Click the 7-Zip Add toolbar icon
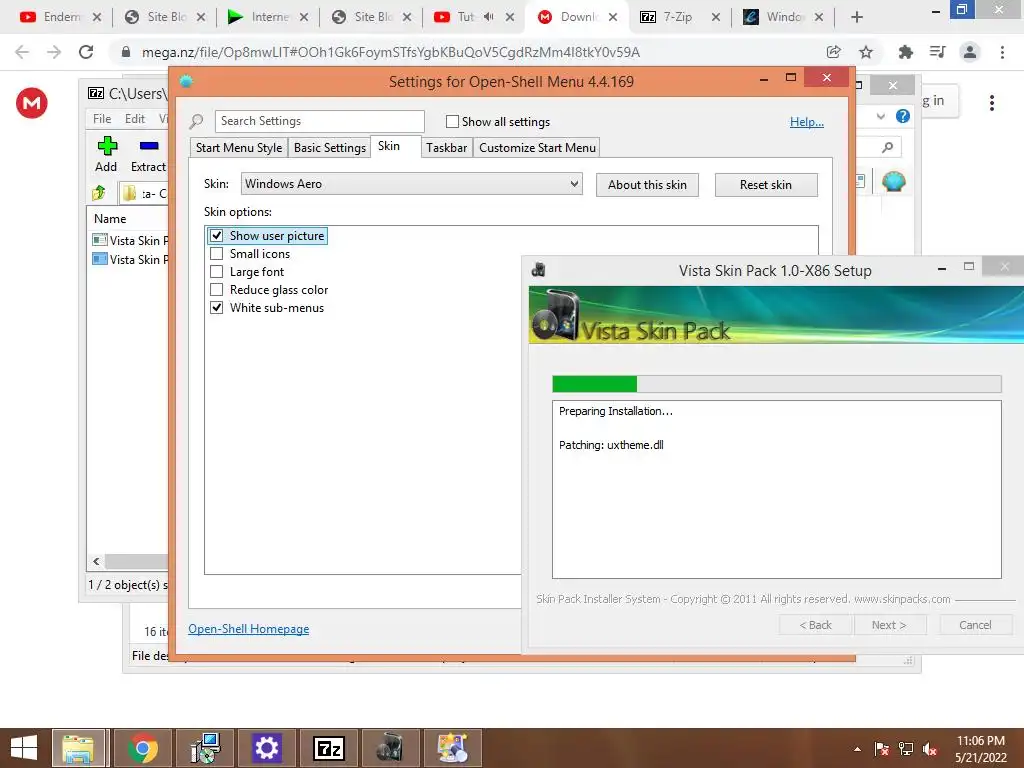1024x768 pixels. point(107,147)
